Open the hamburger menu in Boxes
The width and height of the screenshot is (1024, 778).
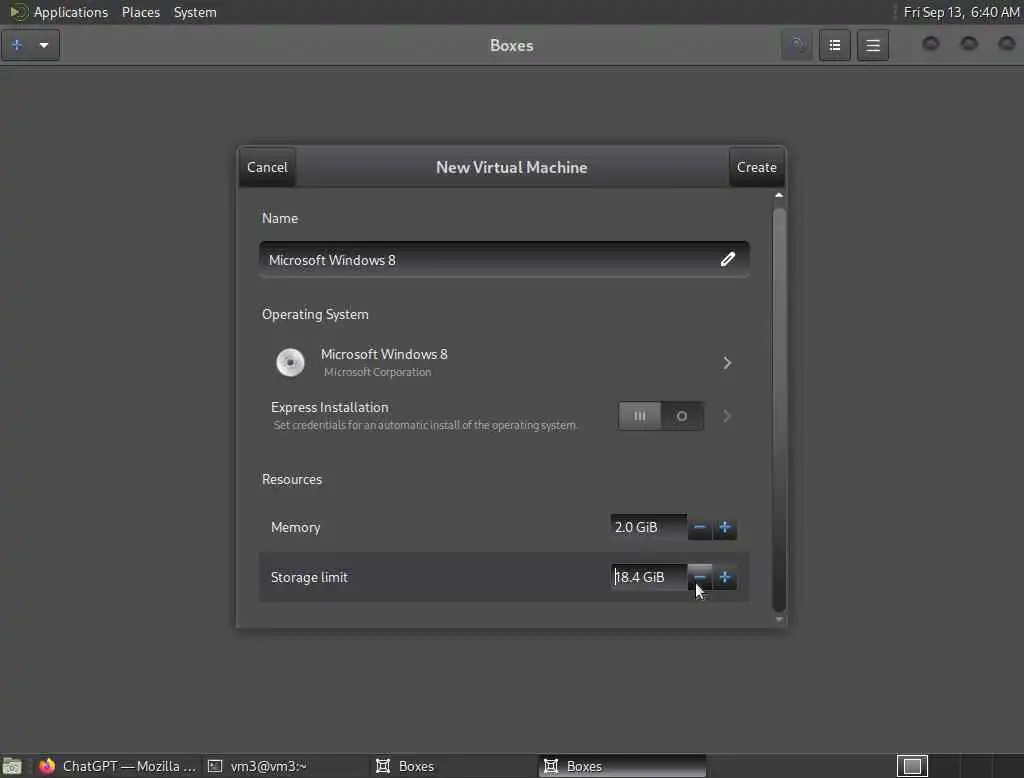tap(873, 45)
